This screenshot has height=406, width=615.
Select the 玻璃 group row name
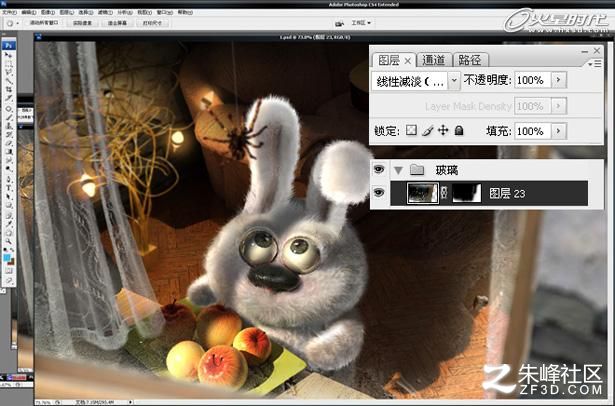[447, 170]
